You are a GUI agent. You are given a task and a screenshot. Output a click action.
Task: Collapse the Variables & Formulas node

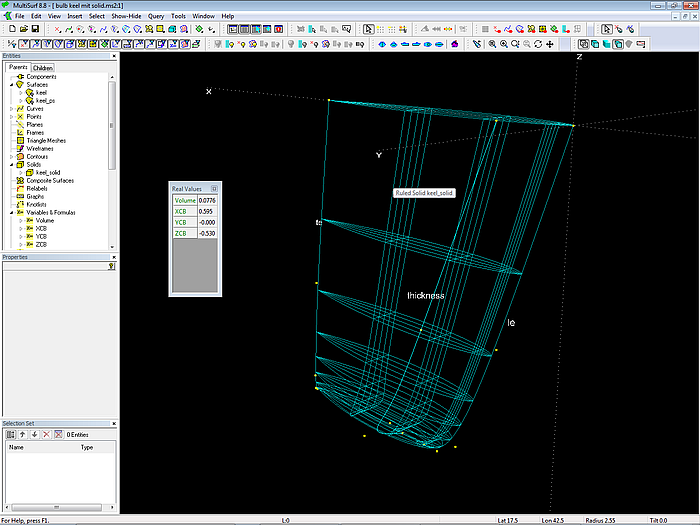pyautogui.click(x=11, y=212)
